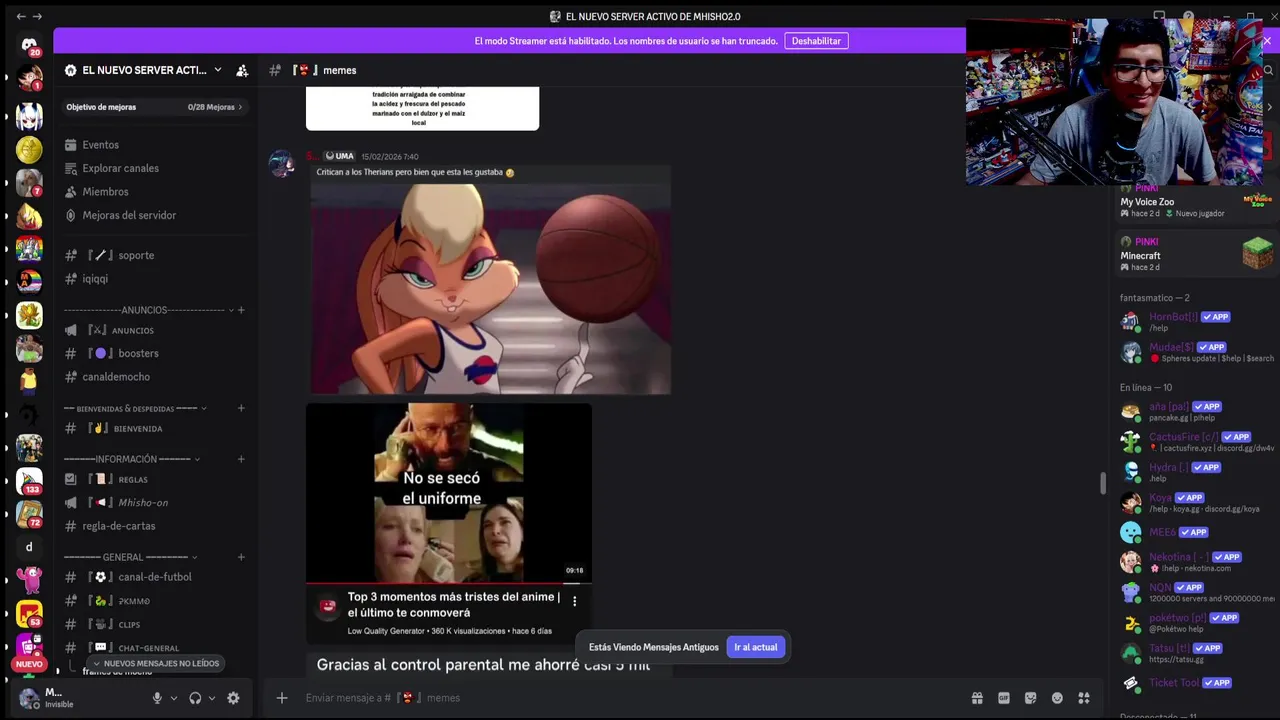Open headphone output options arrow
The image size is (1280, 720).
(x=212, y=698)
